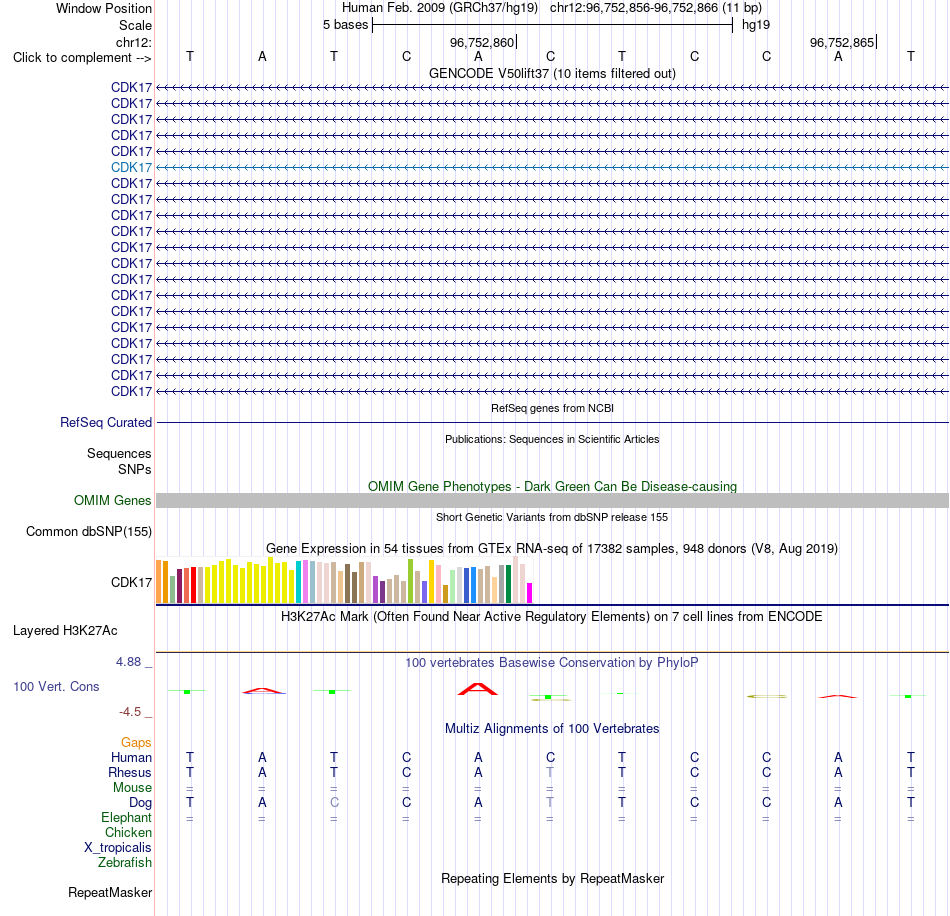The height and width of the screenshot is (916, 950).
Task: Click the dark green GTEx expression bar
Action: [x=508, y=584]
